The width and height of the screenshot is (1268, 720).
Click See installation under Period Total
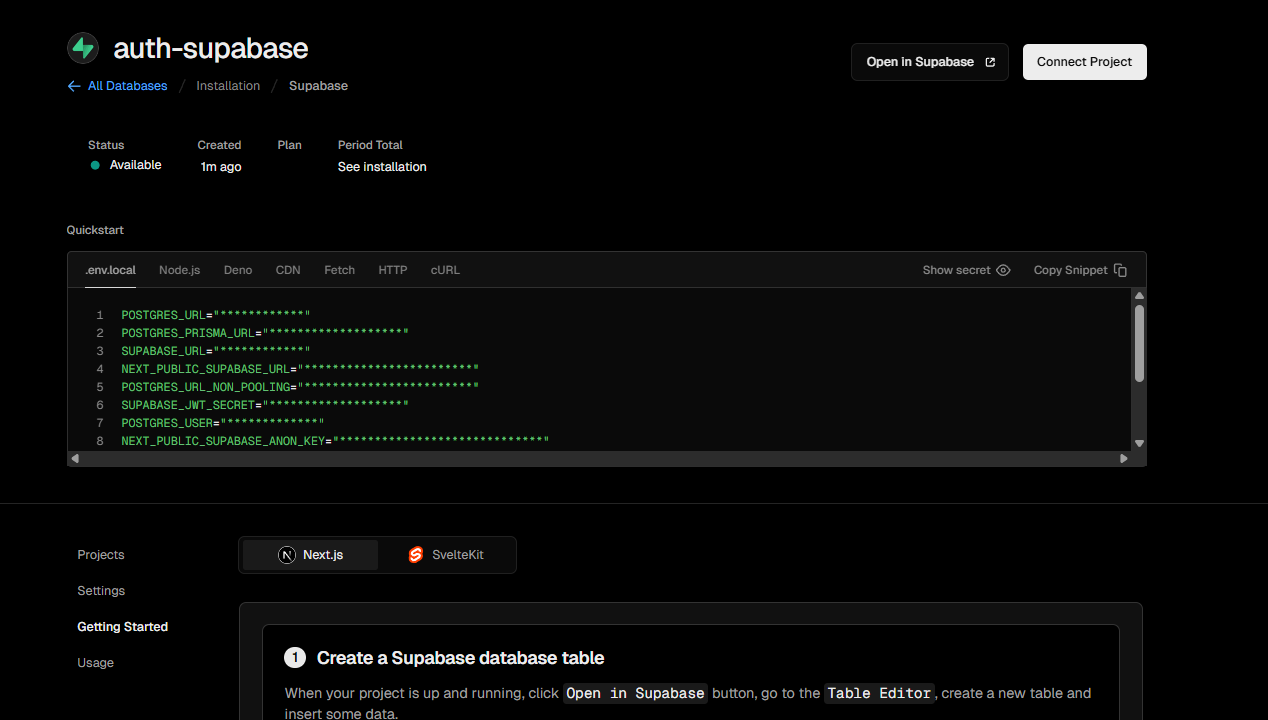pos(382,167)
